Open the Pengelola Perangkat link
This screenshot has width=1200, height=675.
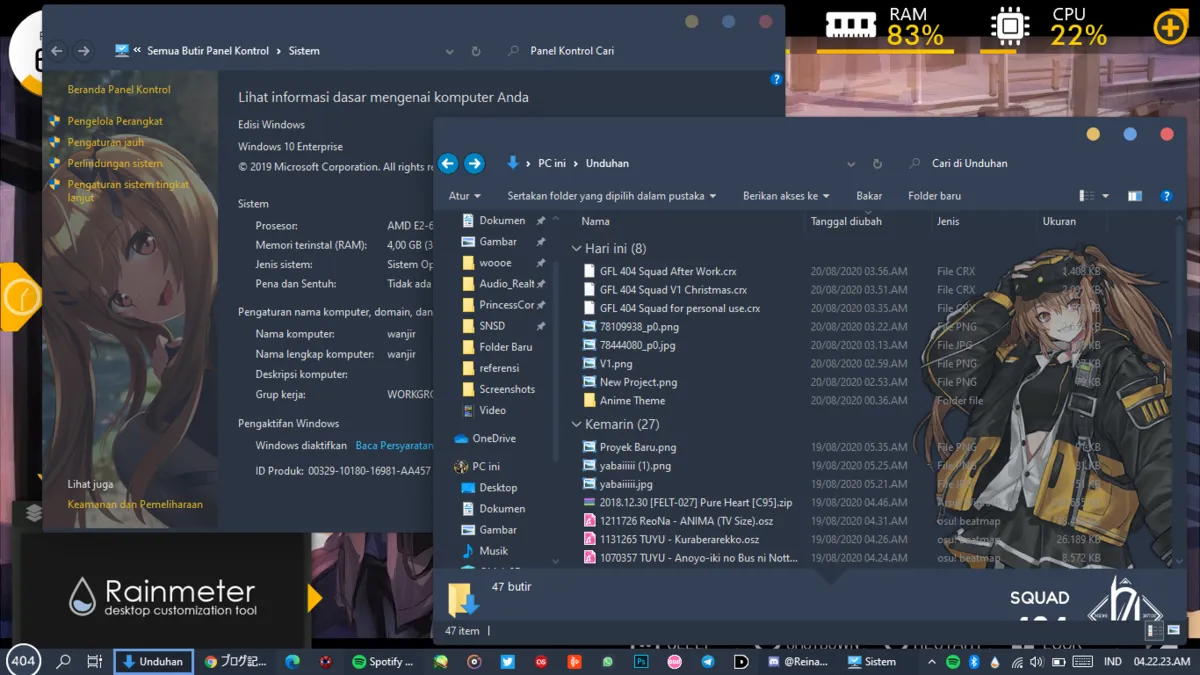tap(115, 121)
